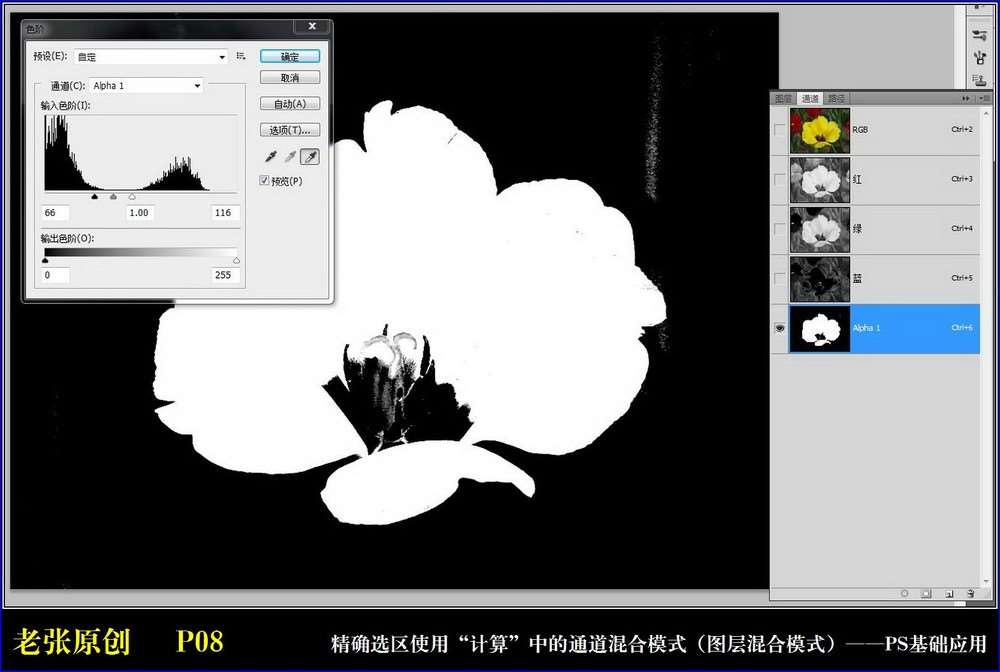Toggle the 预览(P) preview checkbox
Viewport: 1000px width, 672px height.
pyautogui.click(x=264, y=181)
